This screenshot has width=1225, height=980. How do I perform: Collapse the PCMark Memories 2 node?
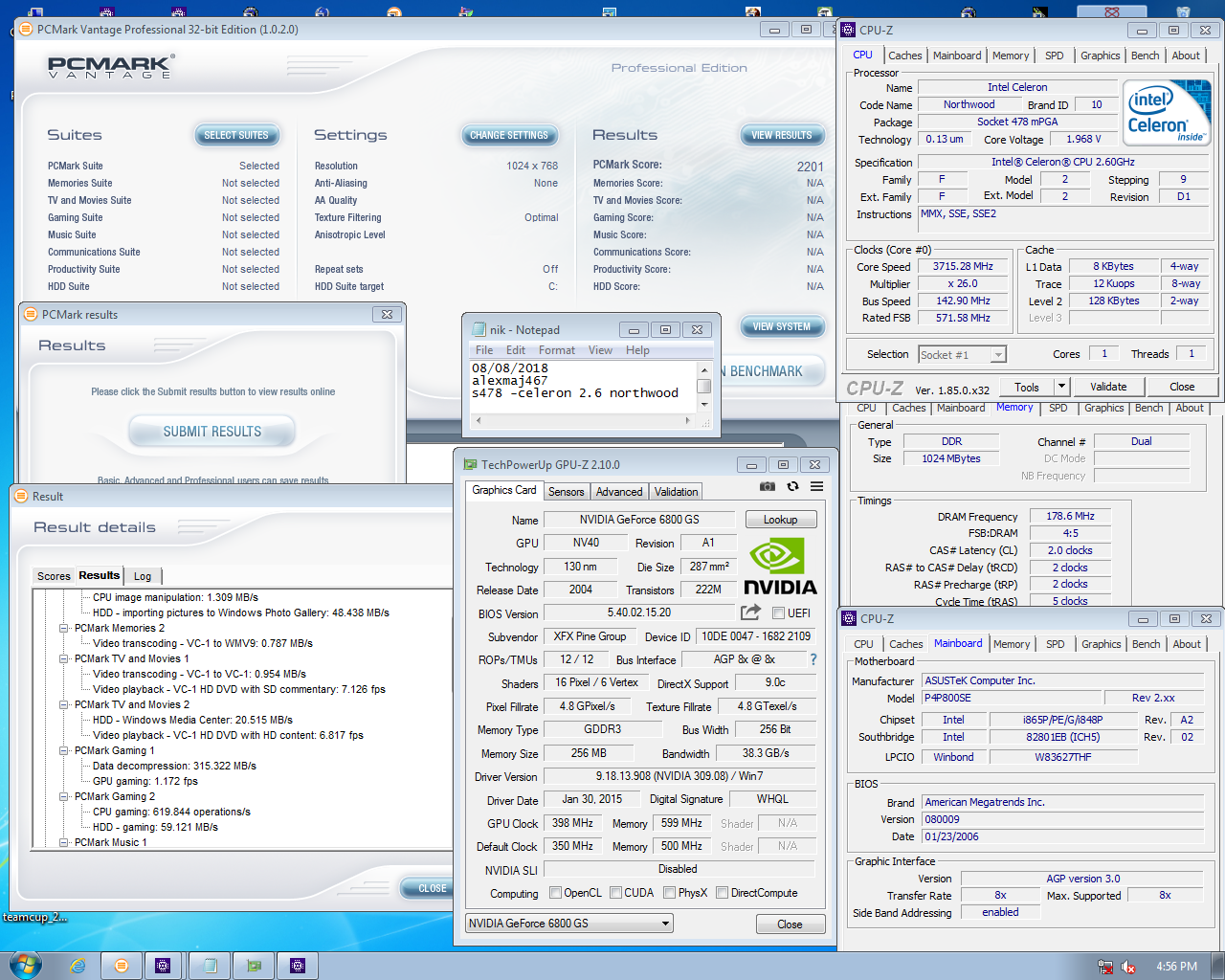coord(64,628)
